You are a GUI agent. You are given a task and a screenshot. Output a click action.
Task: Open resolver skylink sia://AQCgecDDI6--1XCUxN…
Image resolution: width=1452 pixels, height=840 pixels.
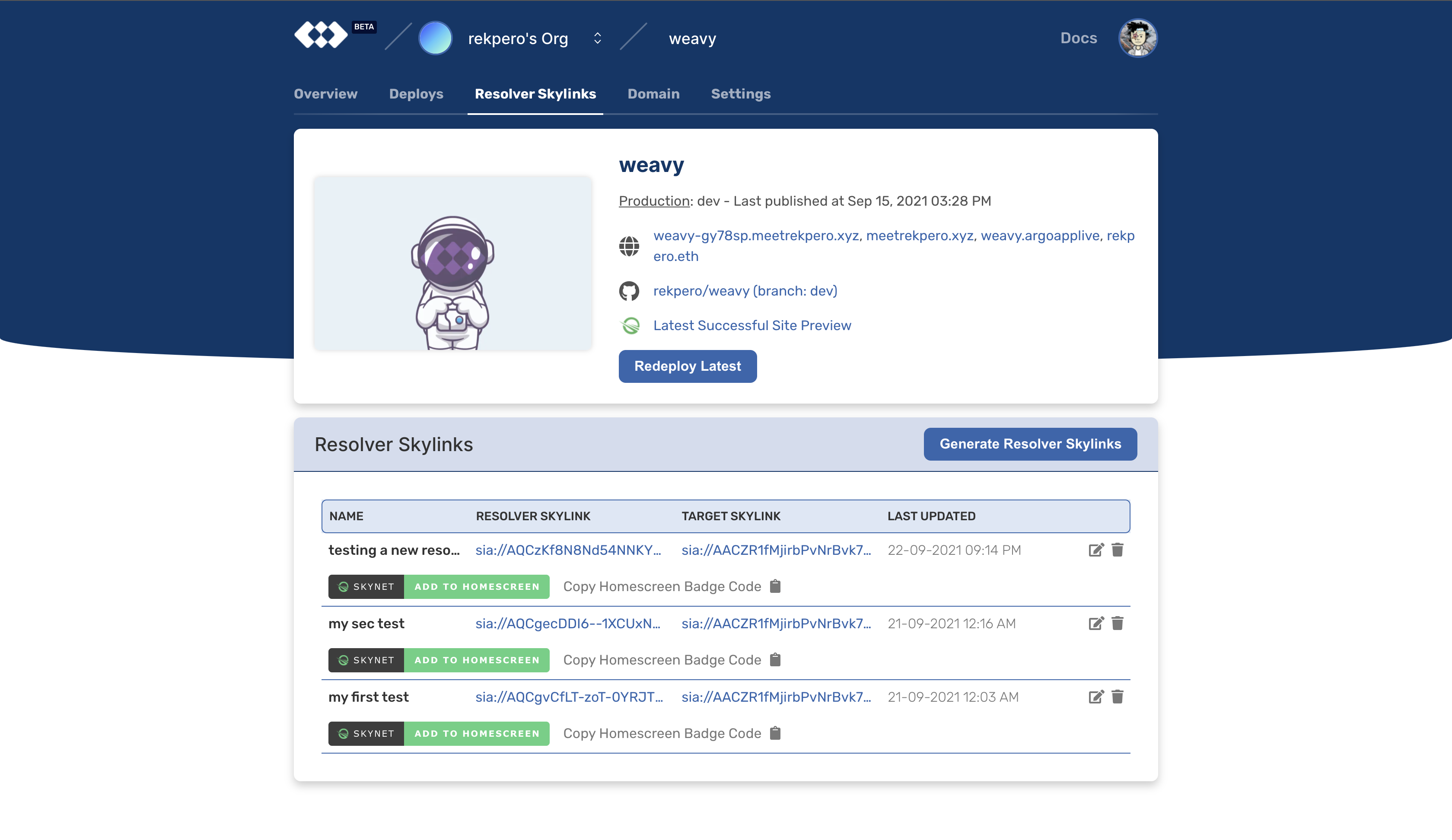(568, 624)
